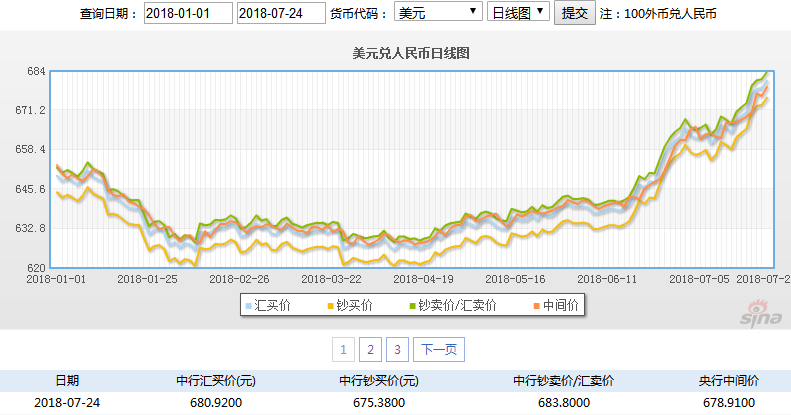Image resolution: width=791 pixels, height=415 pixels.
Task: Open the 美元 currency code dropdown
Action: pyautogui.click(x=438, y=12)
